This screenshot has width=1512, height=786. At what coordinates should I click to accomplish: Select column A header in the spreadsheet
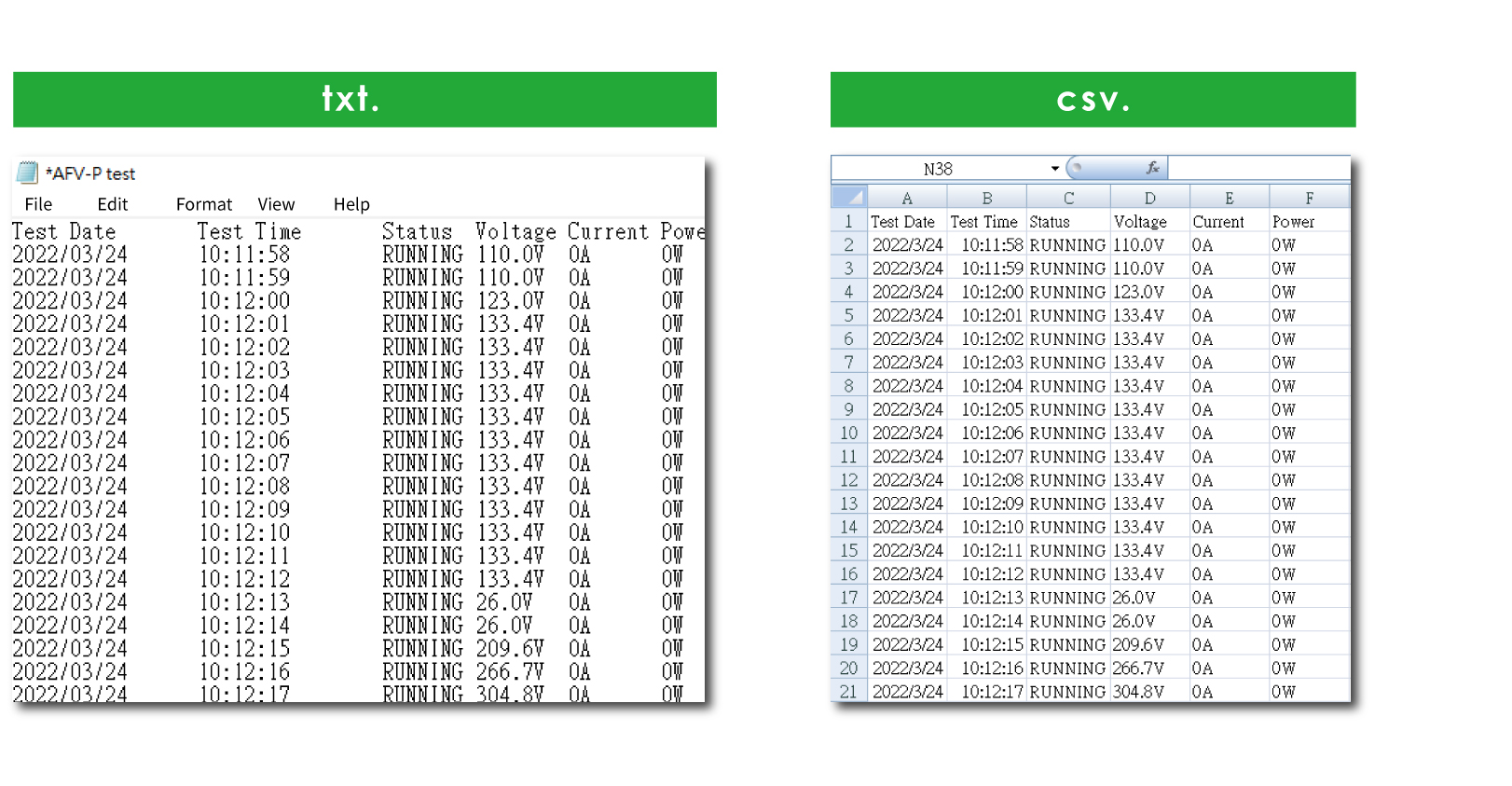pyautogui.click(x=907, y=198)
